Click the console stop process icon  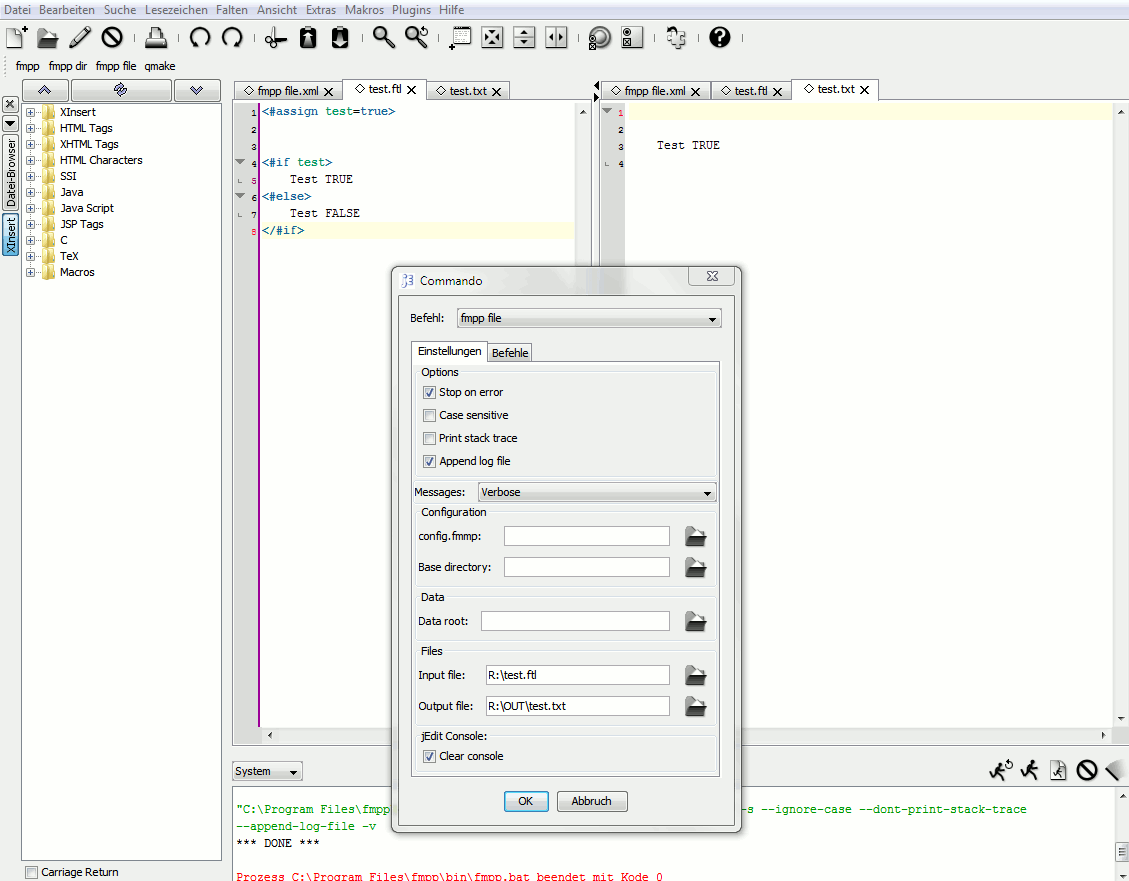[1086, 771]
